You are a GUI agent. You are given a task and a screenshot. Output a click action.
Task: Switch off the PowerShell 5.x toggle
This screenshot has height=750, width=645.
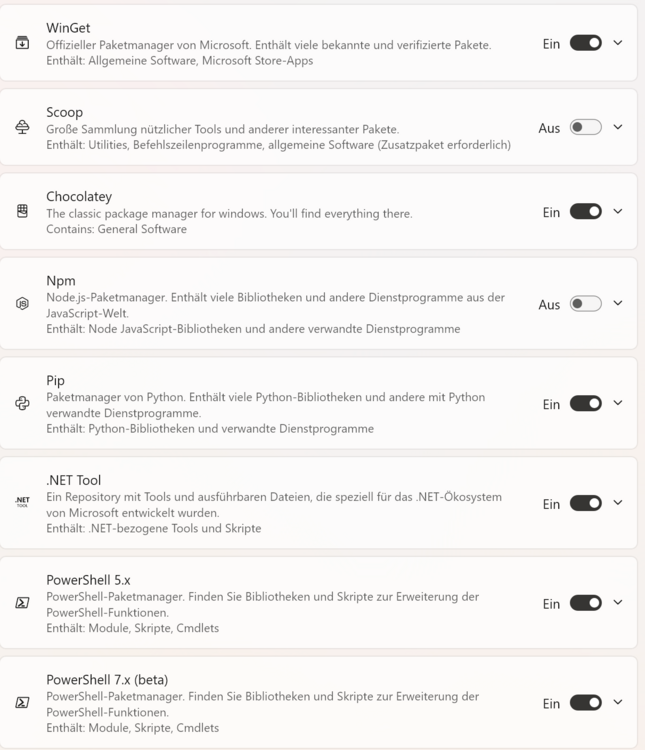[x=585, y=603]
